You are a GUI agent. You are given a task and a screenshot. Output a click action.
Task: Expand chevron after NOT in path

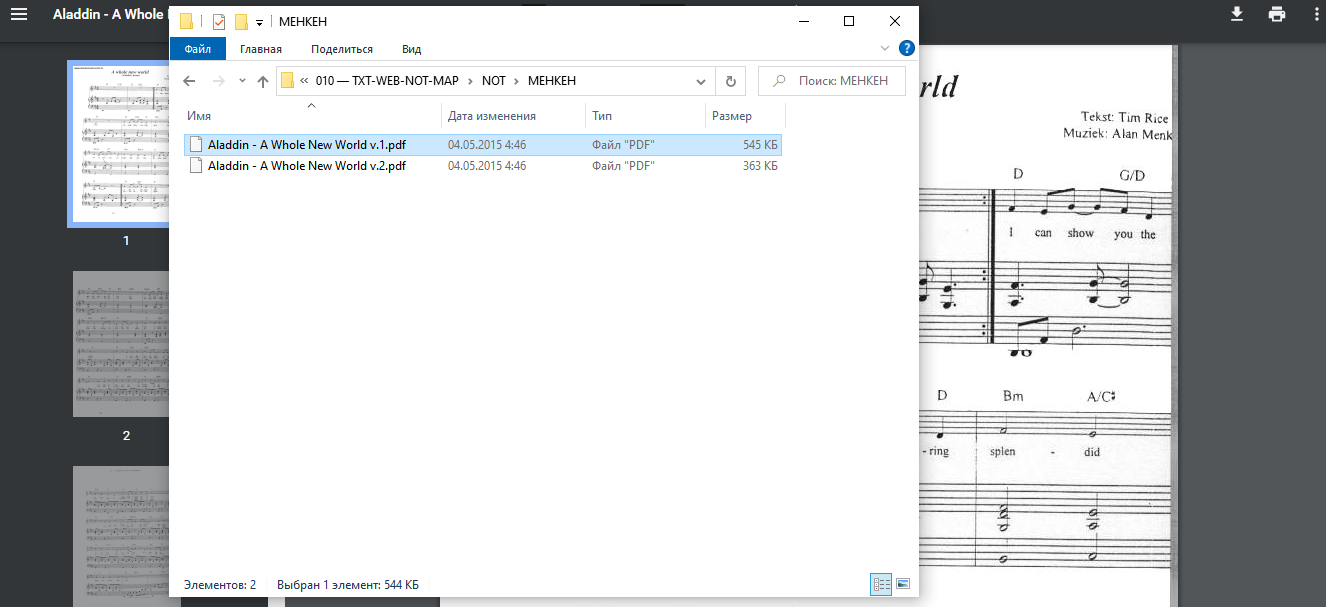point(517,81)
